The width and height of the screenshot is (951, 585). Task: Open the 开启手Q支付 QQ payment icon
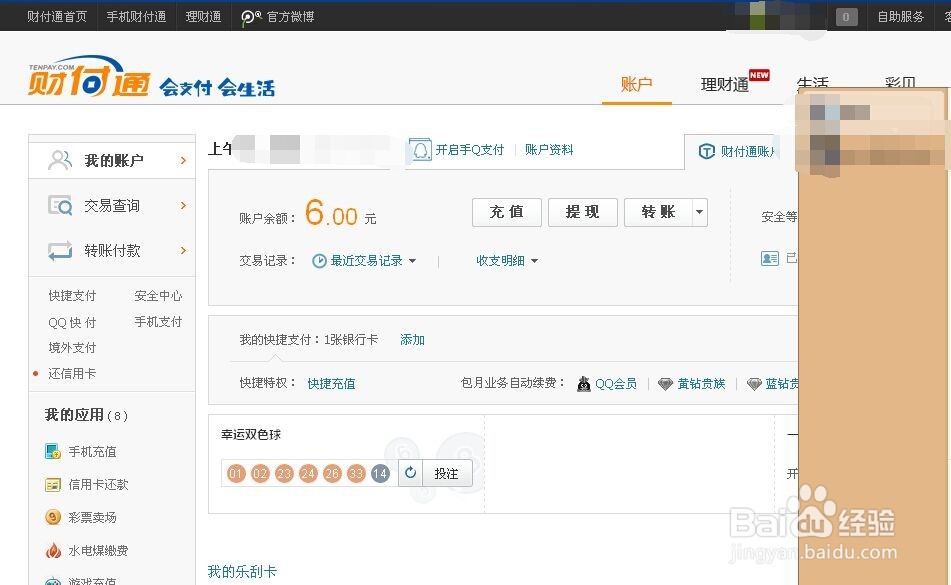point(422,149)
